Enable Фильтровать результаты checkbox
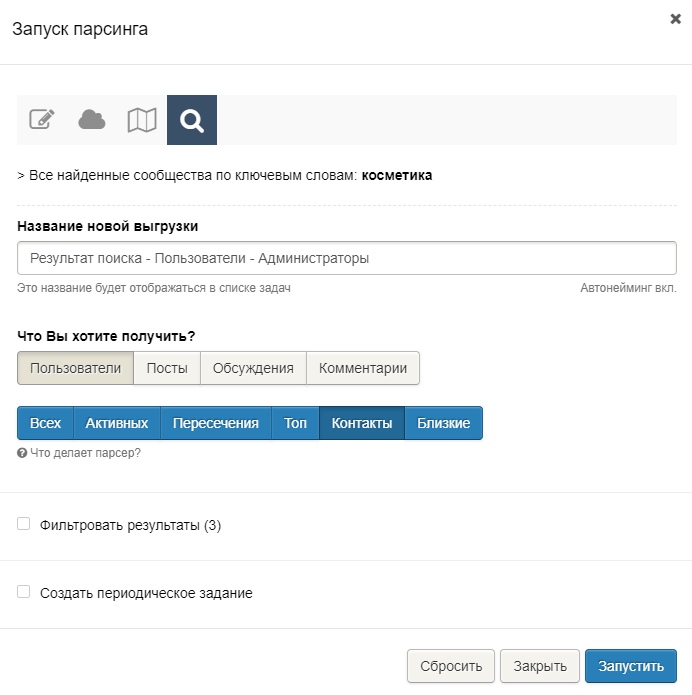This screenshot has height=695, width=692. [x=24, y=524]
